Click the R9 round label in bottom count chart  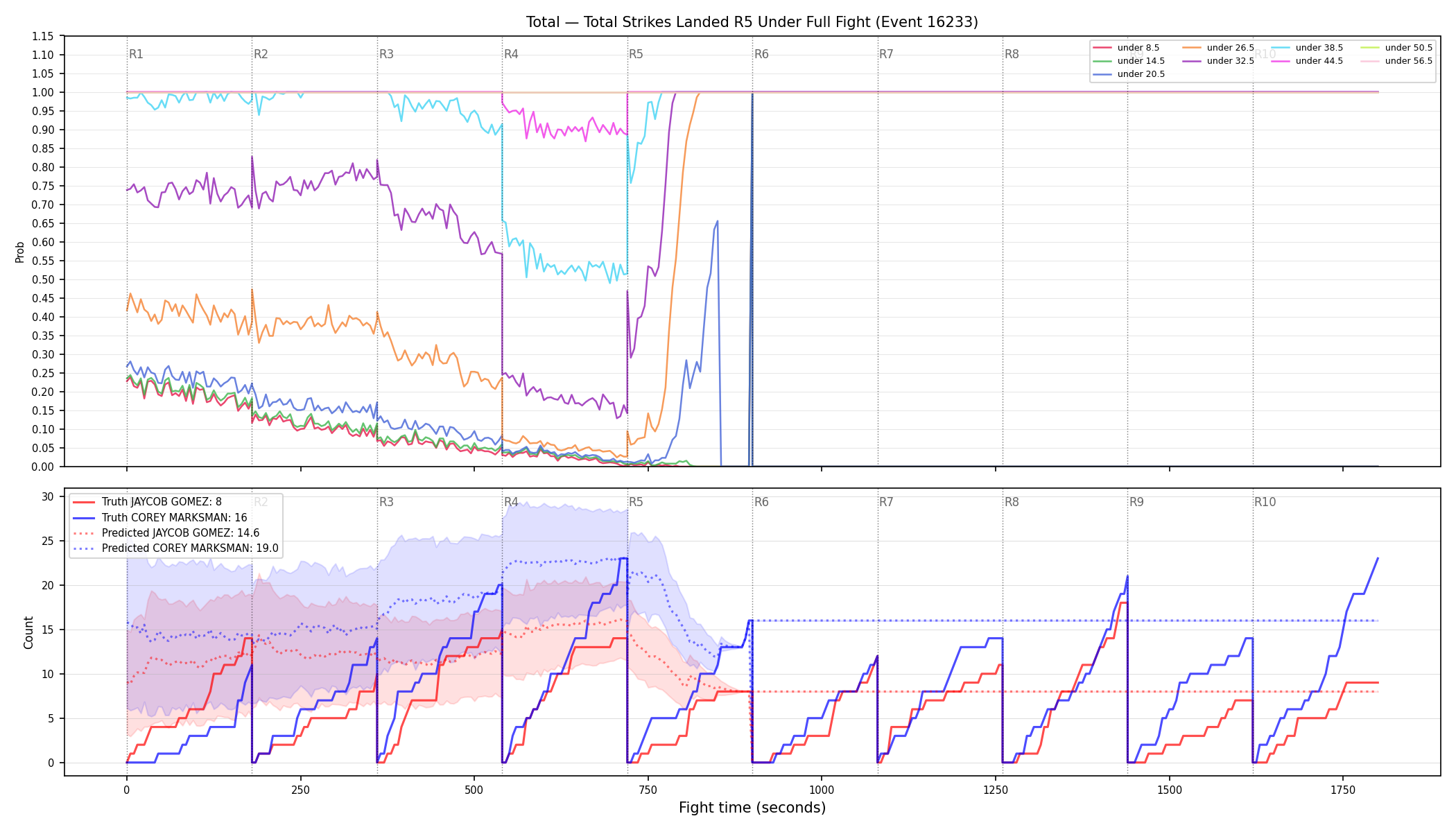(1136, 502)
